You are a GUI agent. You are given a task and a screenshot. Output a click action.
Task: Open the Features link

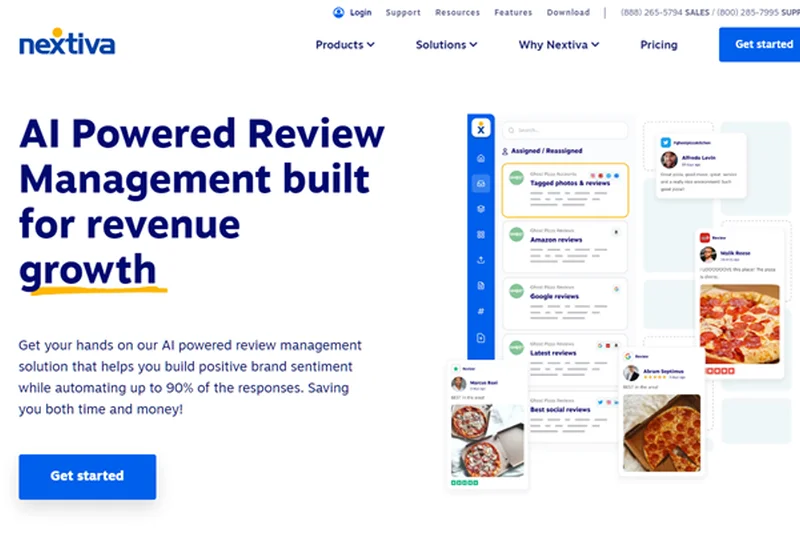tap(513, 12)
